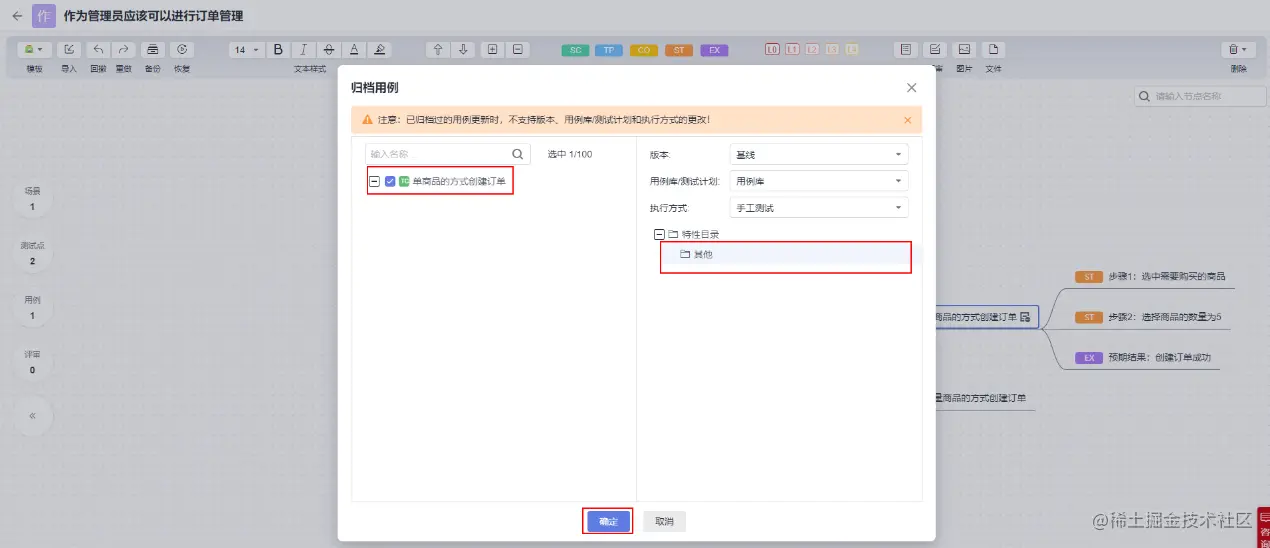The height and width of the screenshot is (548, 1270).
Task: Select the green SC tag
Action: (x=575, y=50)
